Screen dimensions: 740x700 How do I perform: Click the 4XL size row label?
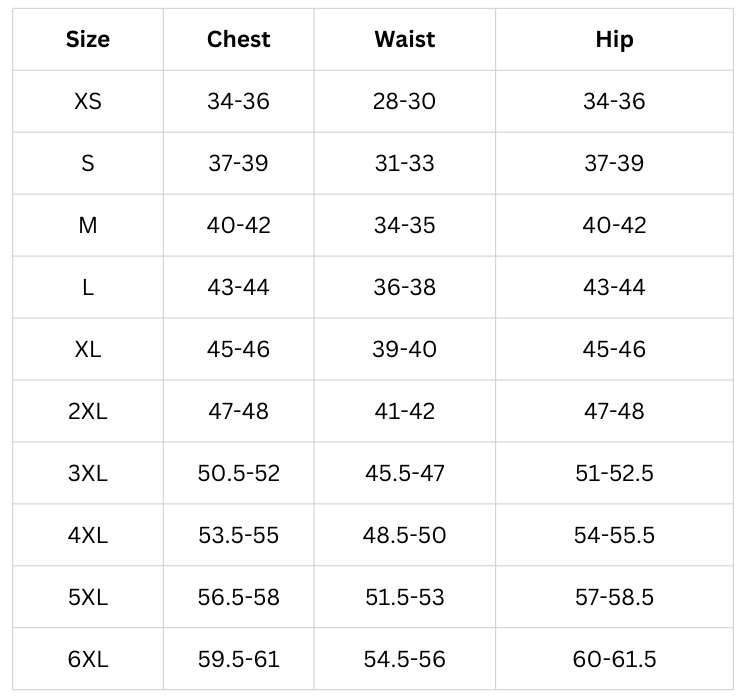[x=88, y=536]
